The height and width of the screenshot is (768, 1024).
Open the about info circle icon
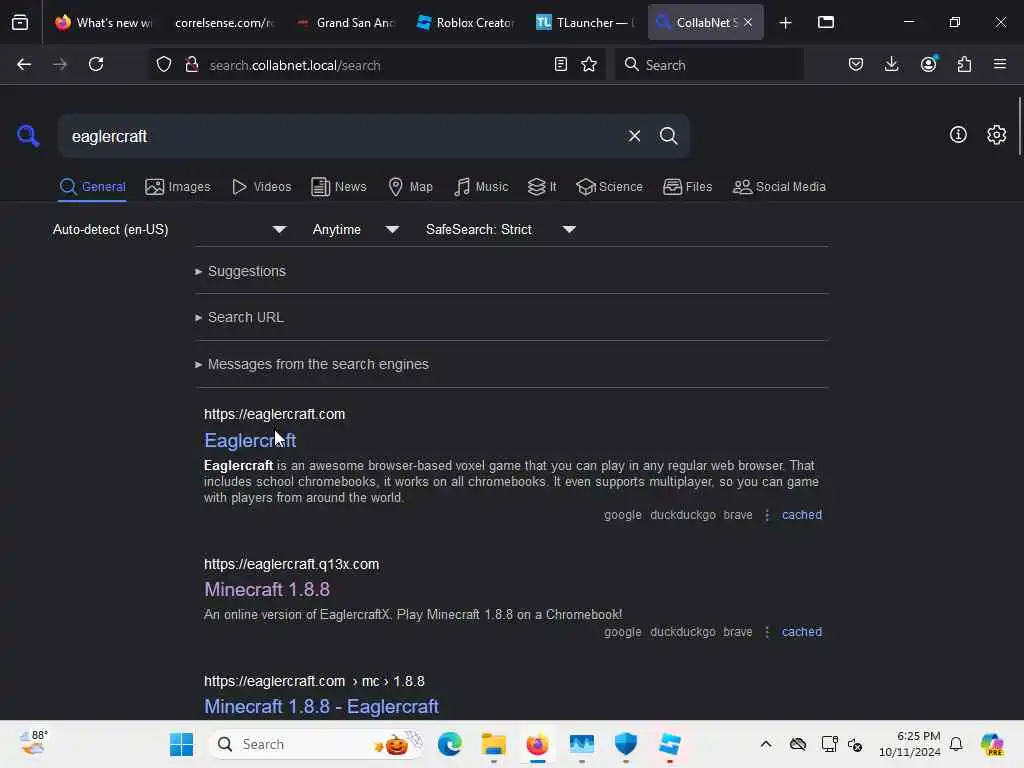pyautogui.click(x=958, y=135)
